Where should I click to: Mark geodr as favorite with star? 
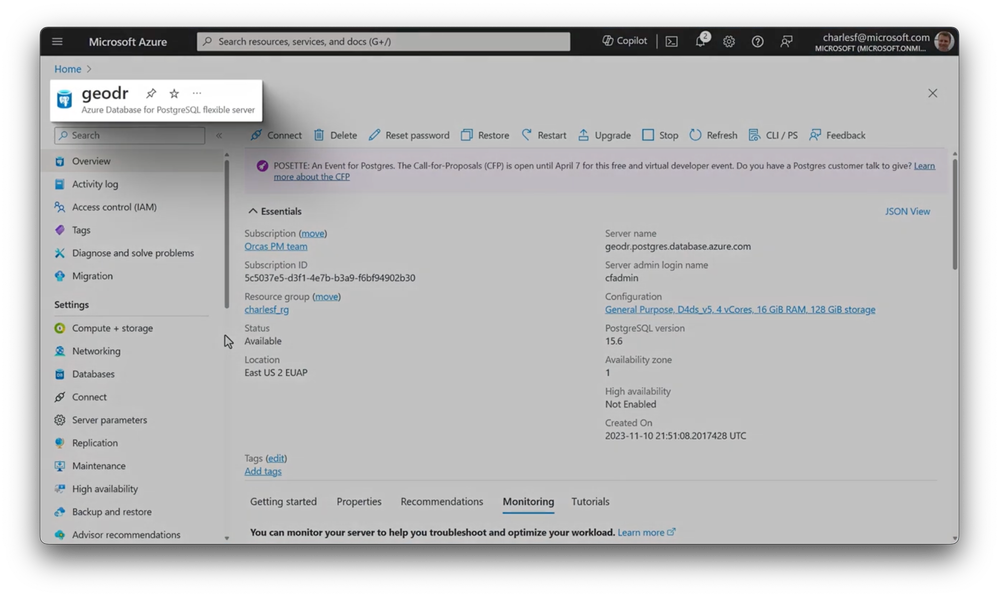174,93
